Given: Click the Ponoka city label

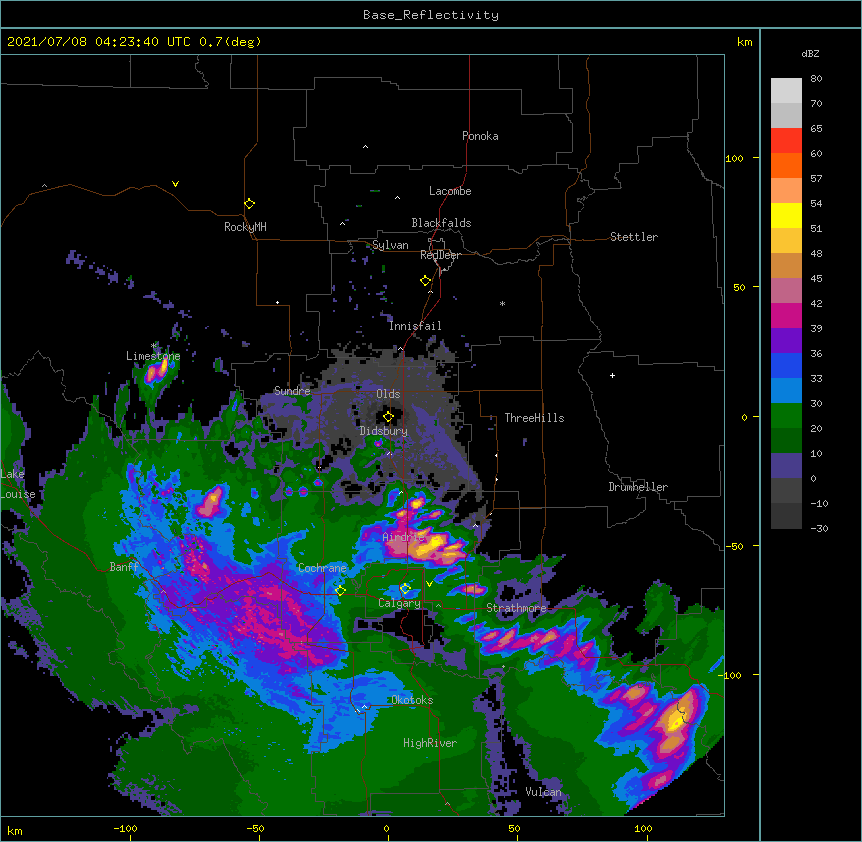Looking at the screenshot, I should [480, 136].
